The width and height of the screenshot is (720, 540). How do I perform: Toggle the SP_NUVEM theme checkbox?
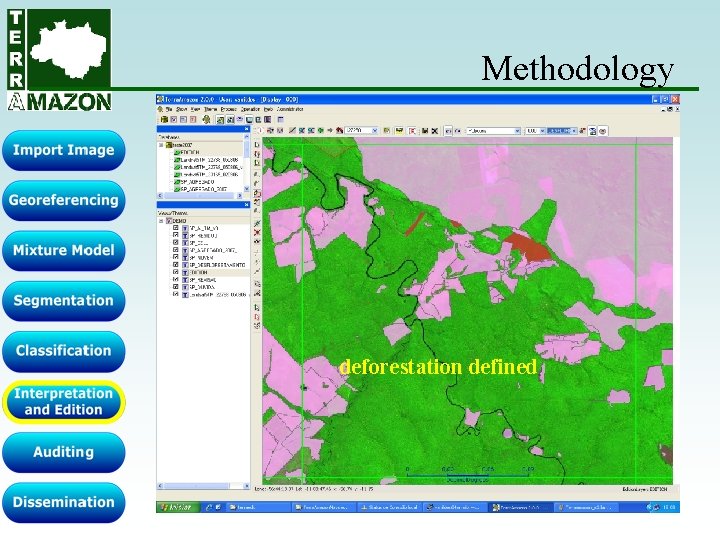176,258
